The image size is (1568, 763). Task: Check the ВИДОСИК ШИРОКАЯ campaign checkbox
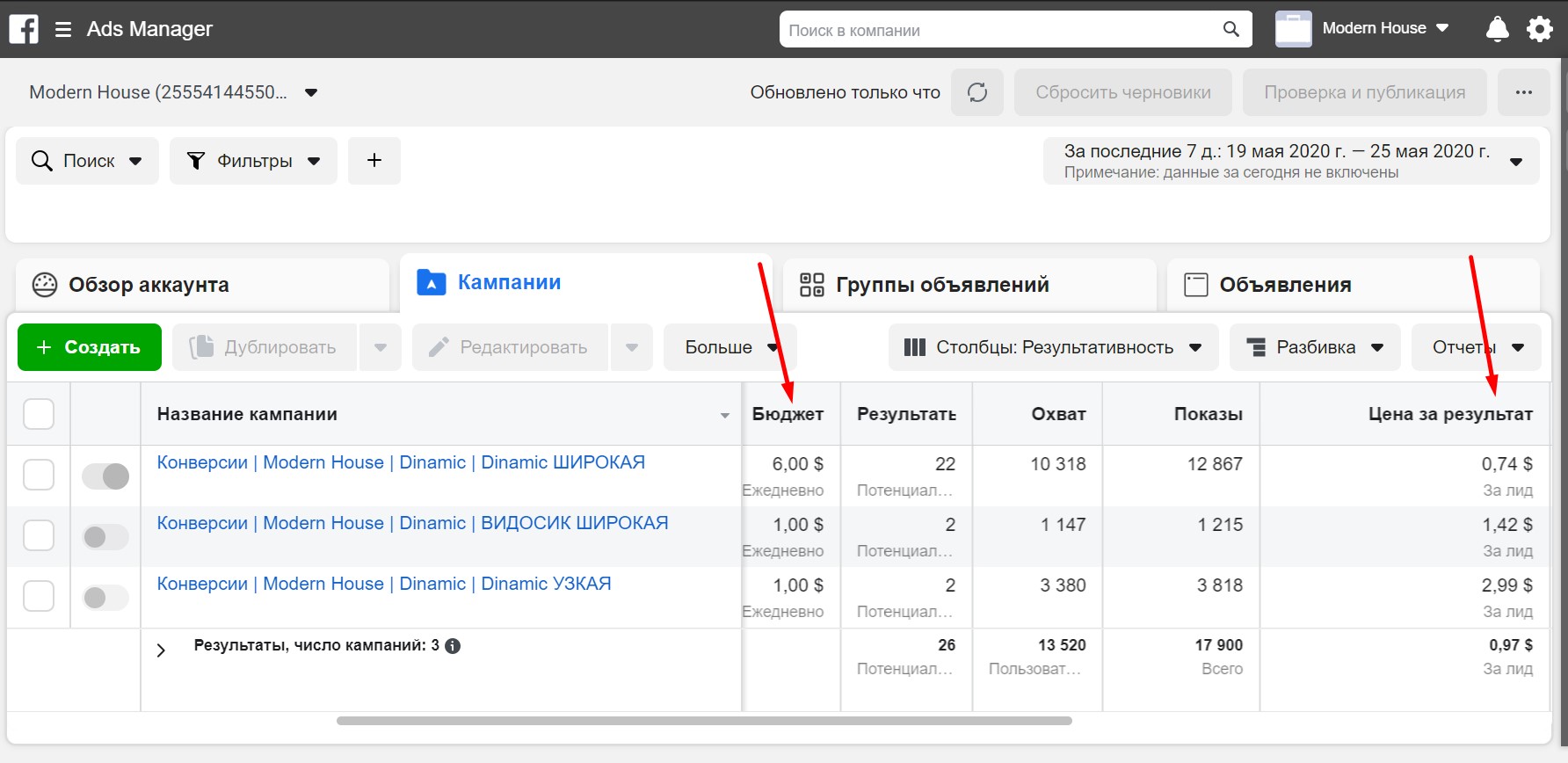(39, 535)
